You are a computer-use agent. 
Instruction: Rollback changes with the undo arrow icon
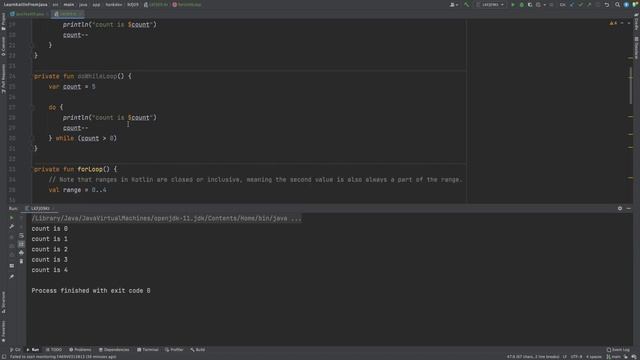607,5
